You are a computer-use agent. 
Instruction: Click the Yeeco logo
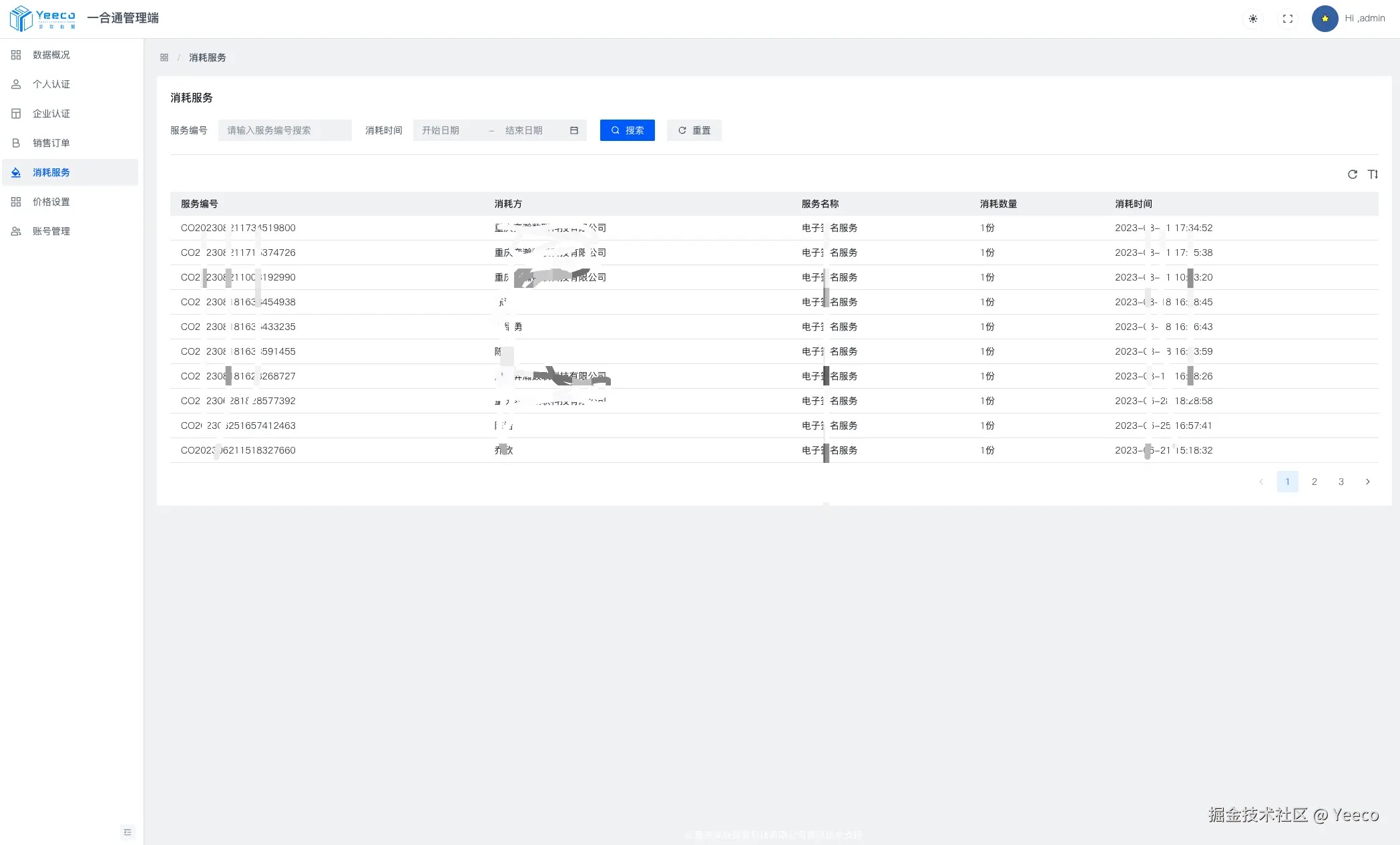tap(43, 18)
